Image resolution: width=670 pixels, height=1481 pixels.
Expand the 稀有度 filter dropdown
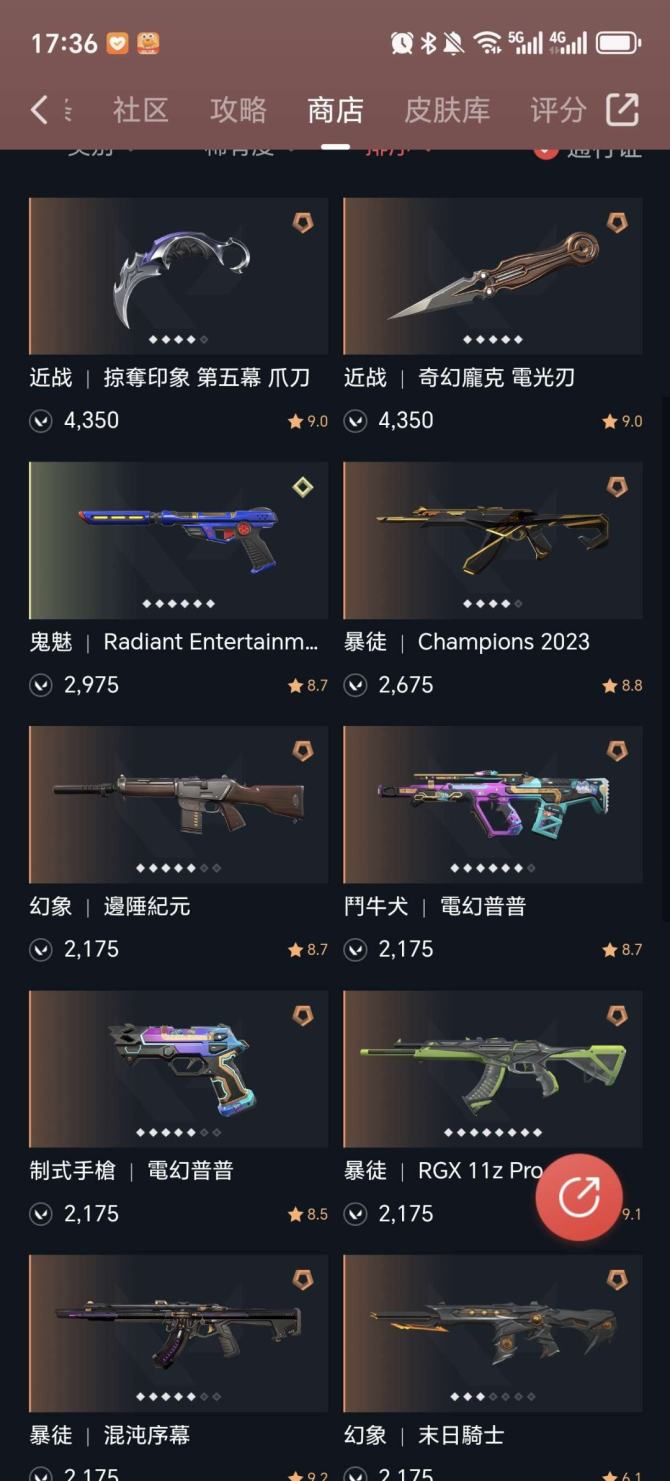pos(250,150)
